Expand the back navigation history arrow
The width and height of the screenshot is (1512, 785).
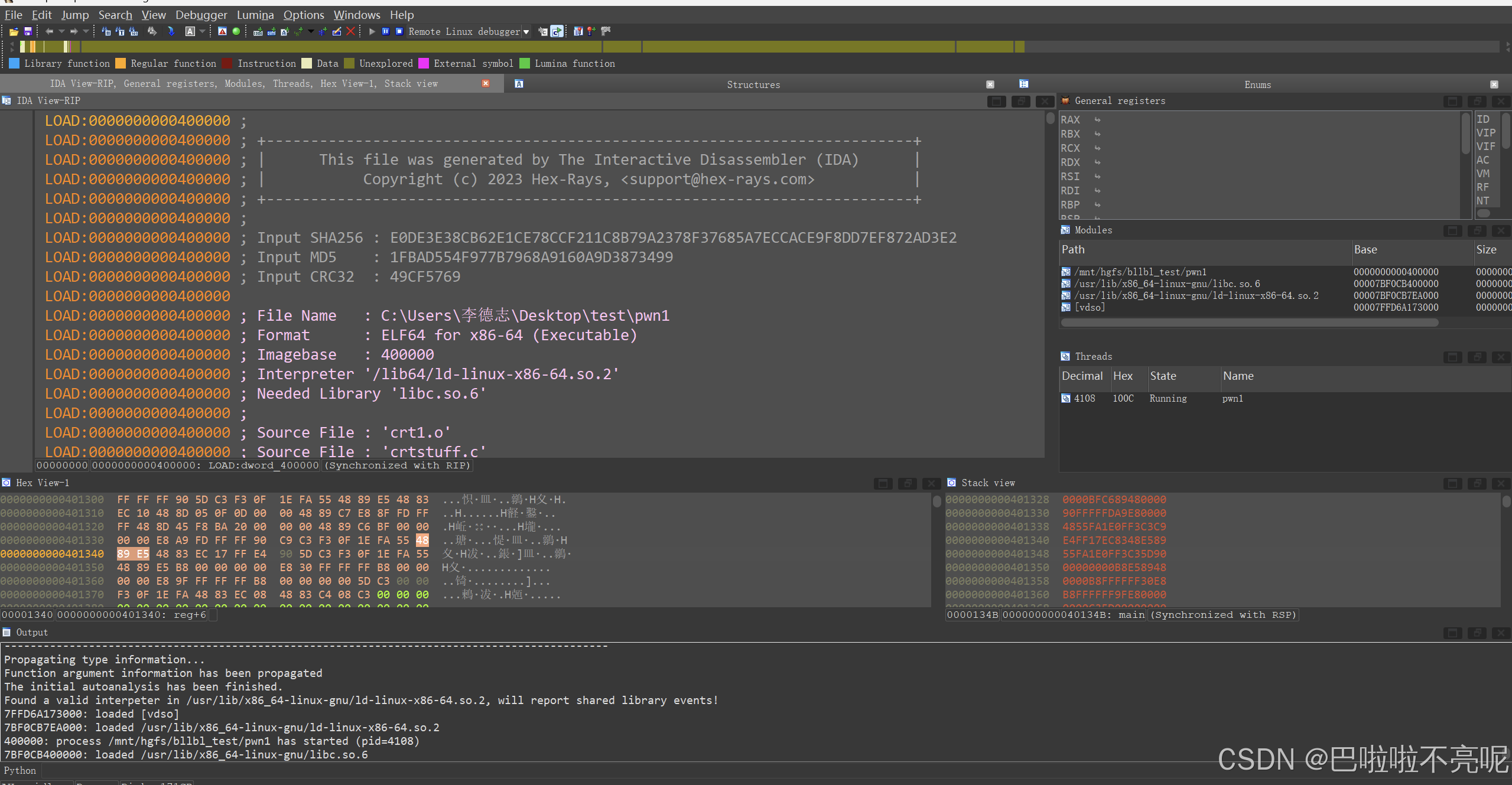[x=61, y=31]
